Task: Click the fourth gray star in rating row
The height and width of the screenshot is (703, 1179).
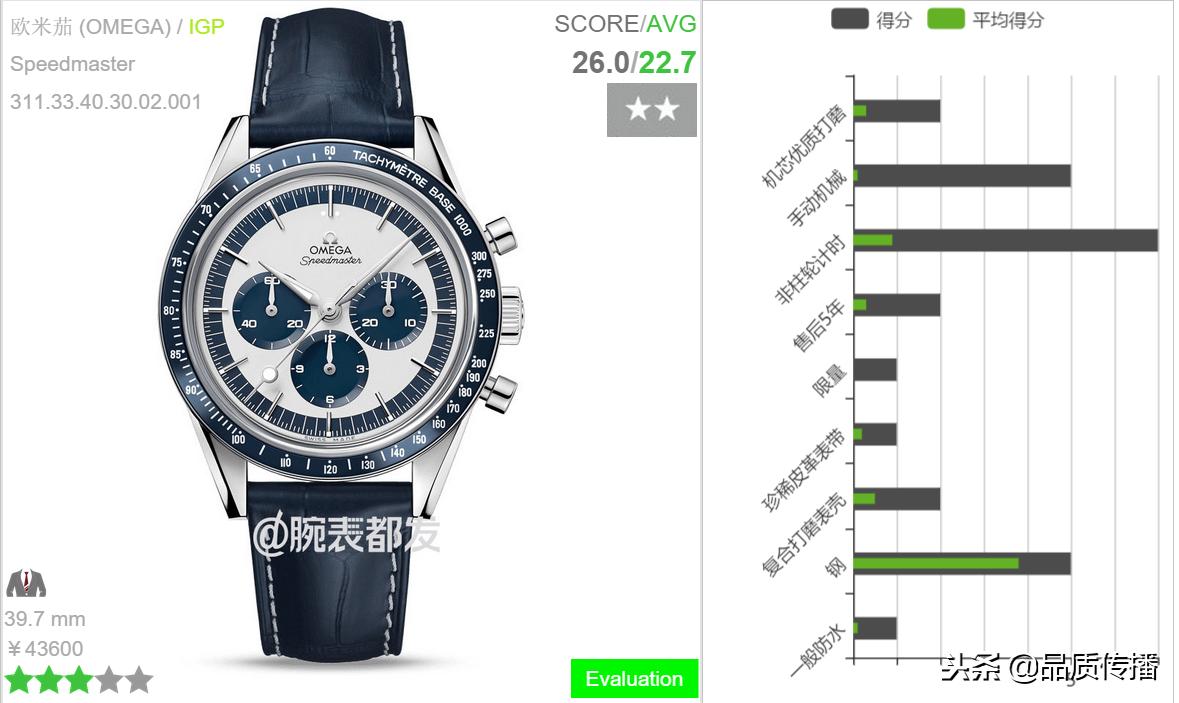Action: point(109,680)
